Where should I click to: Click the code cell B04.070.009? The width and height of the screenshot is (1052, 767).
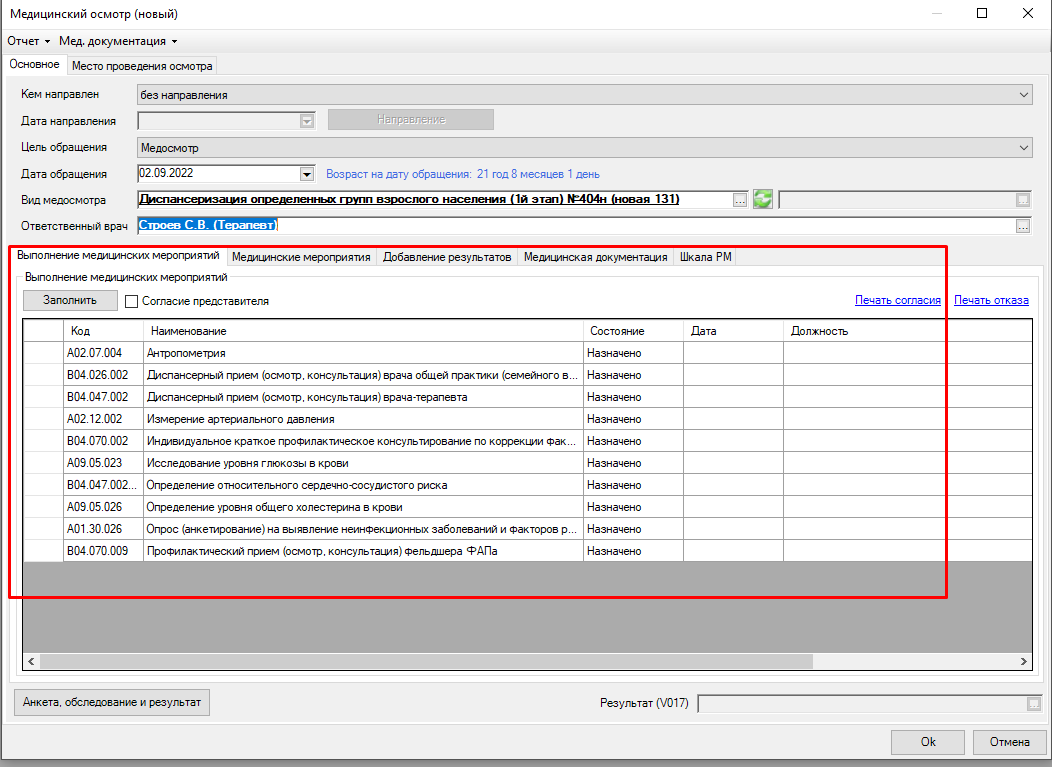(x=103, y=551)
